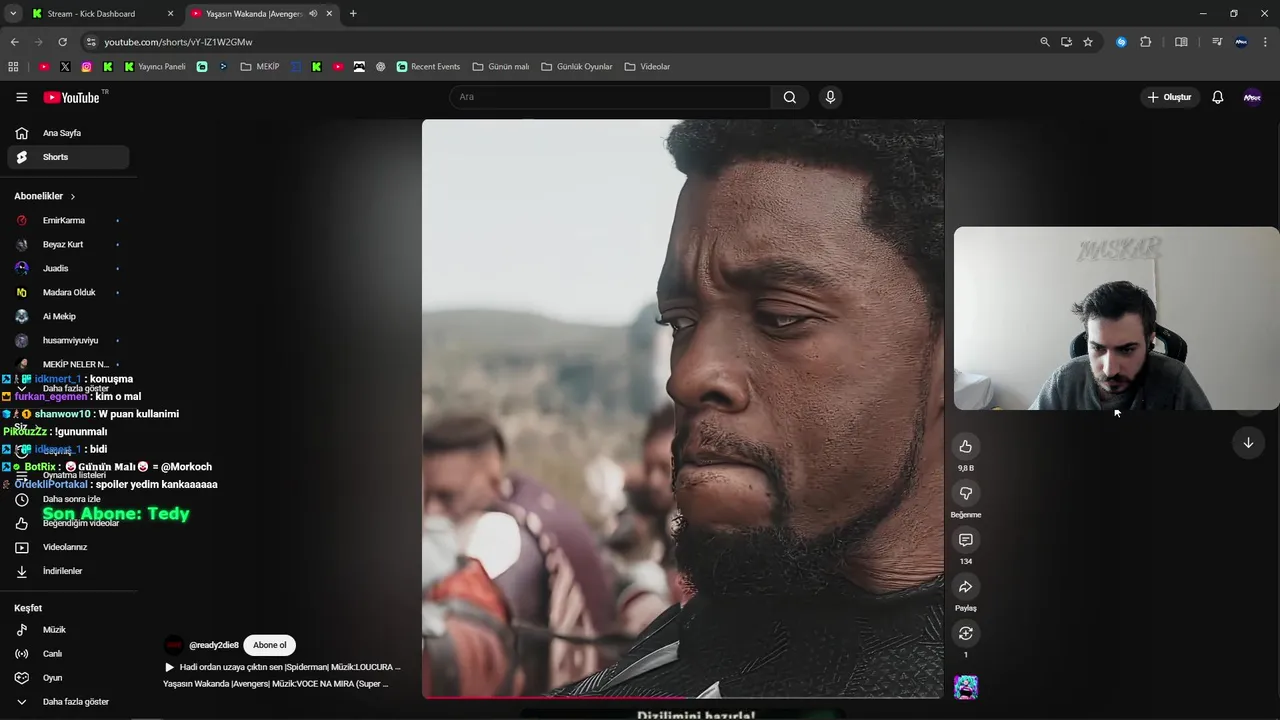
Task: Open the remix icon with count 1
Action: pyautogui.click(x=965, y=633)
